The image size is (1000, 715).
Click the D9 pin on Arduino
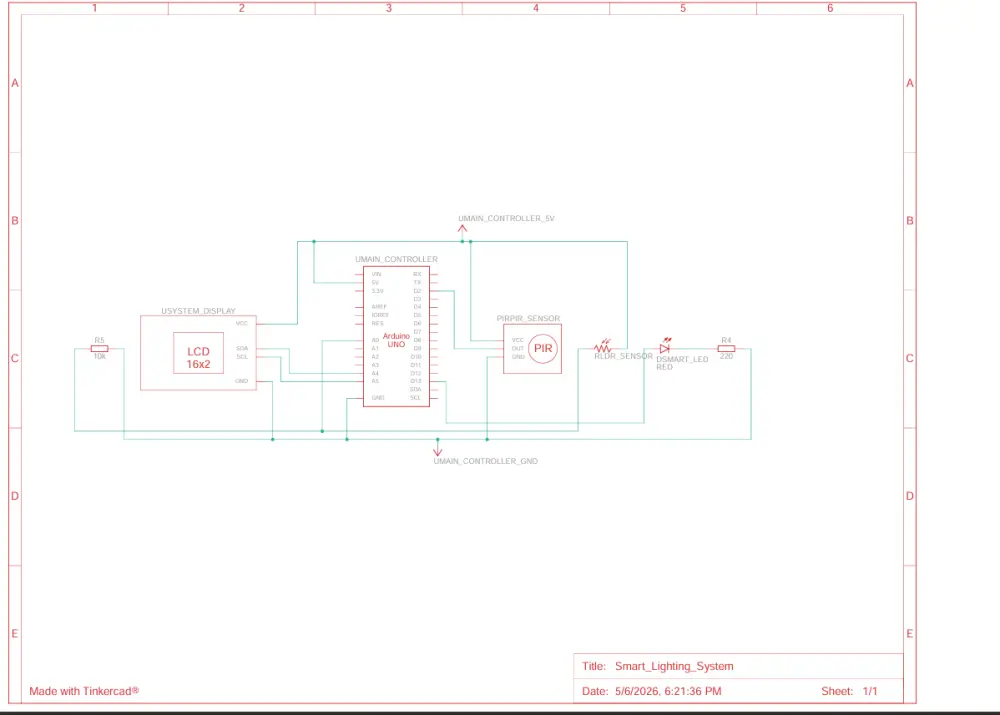point(417,348)
